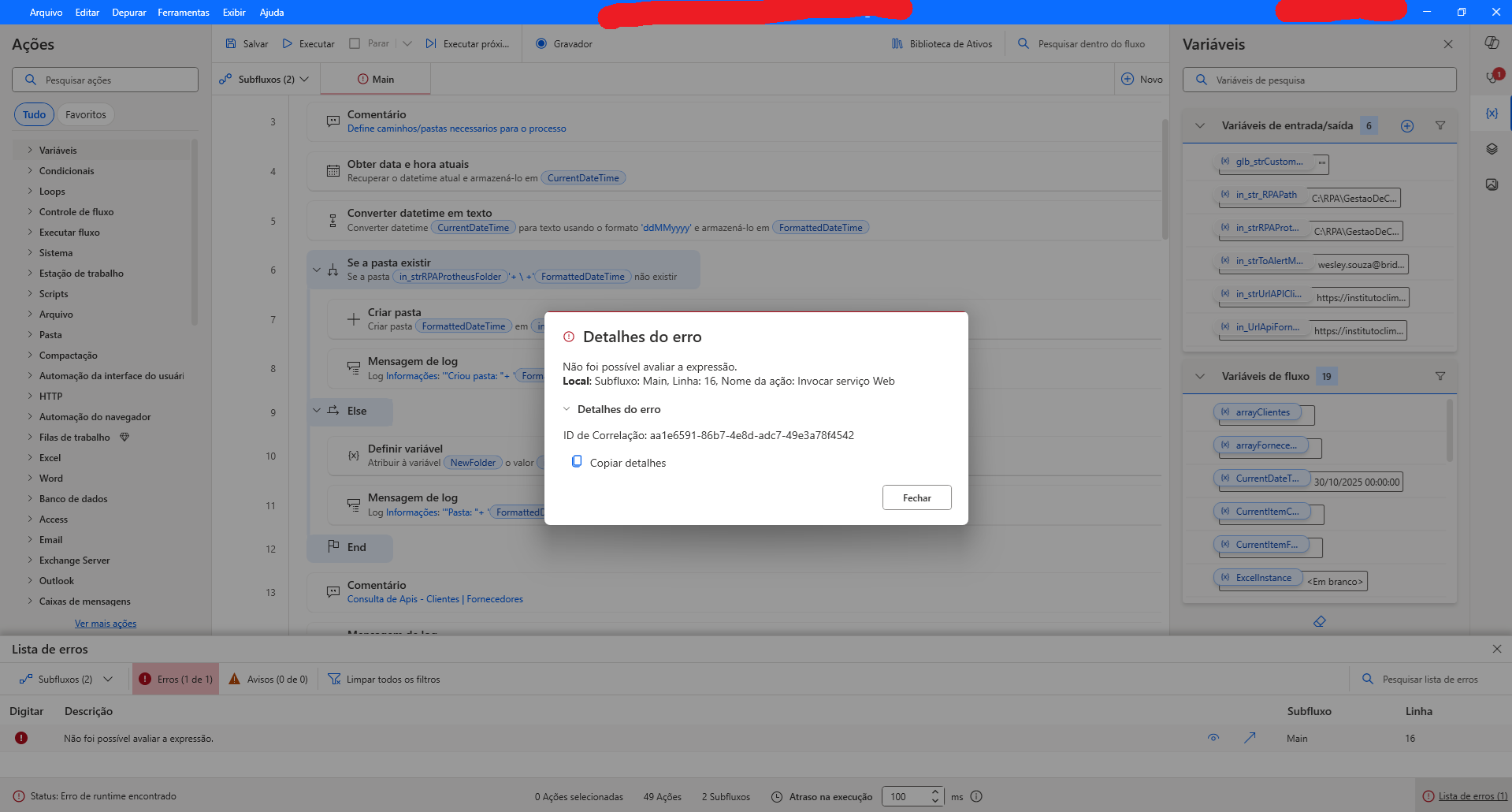Click view details eye icon for error row
The width and height of the screenshot is (1512, 812).
coord(1213,738)
